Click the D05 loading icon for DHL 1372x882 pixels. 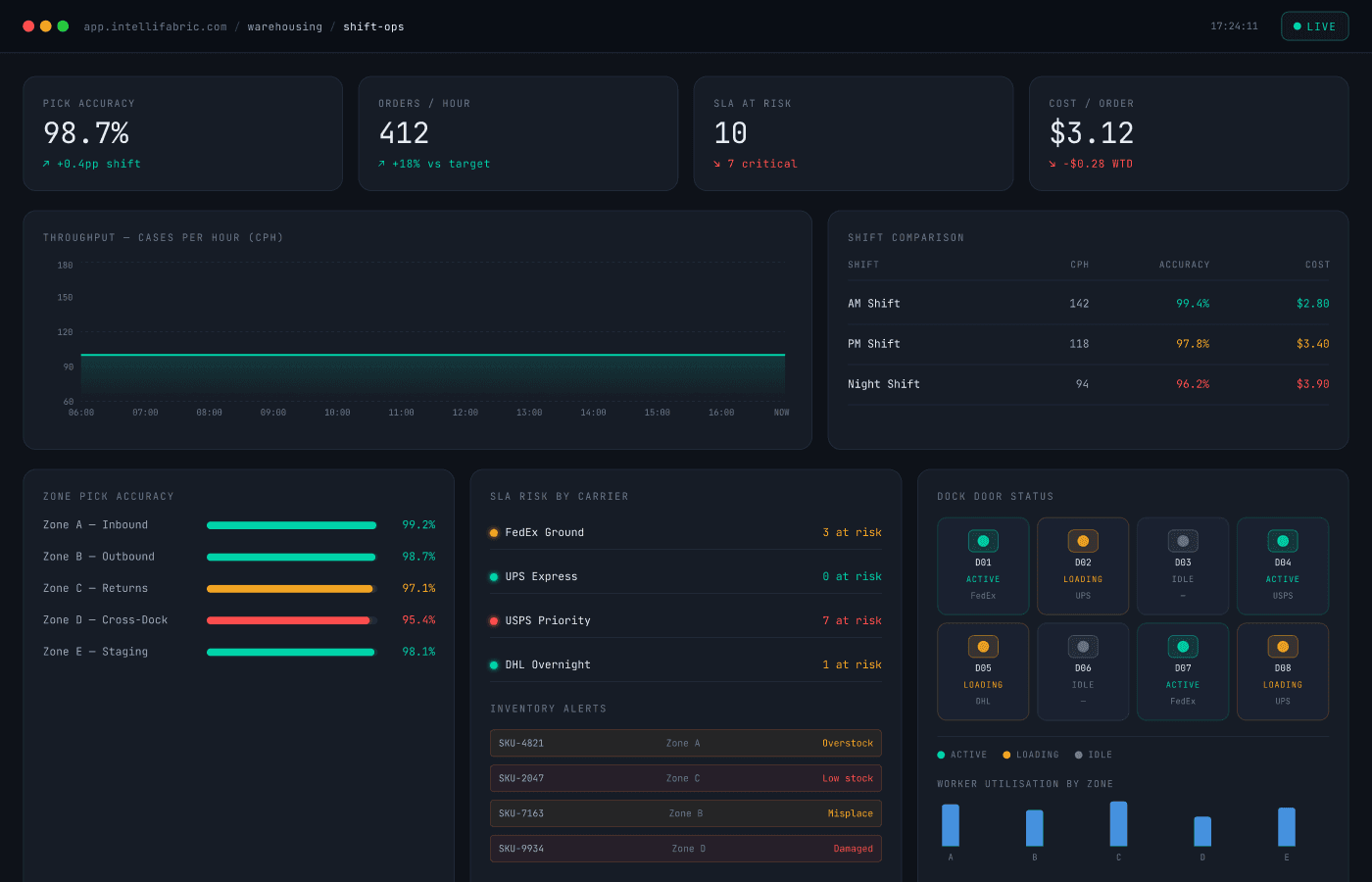click(x=983, y=646)
